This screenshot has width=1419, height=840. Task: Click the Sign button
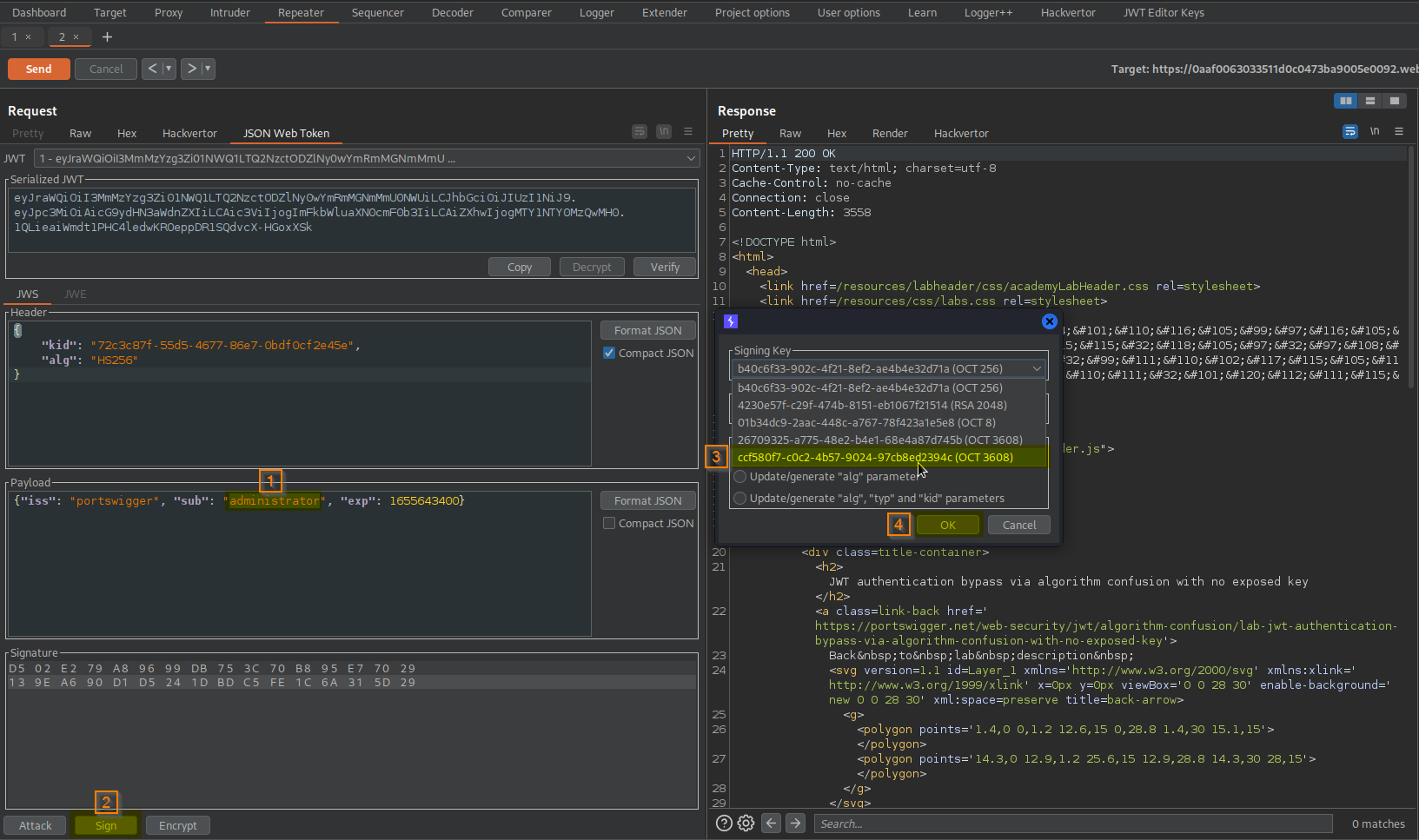coord(106,825)
